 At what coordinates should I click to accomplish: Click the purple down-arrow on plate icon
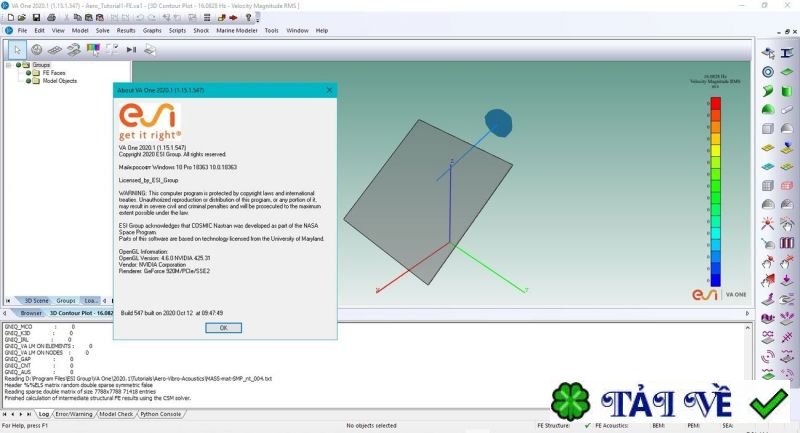(787, 280)
